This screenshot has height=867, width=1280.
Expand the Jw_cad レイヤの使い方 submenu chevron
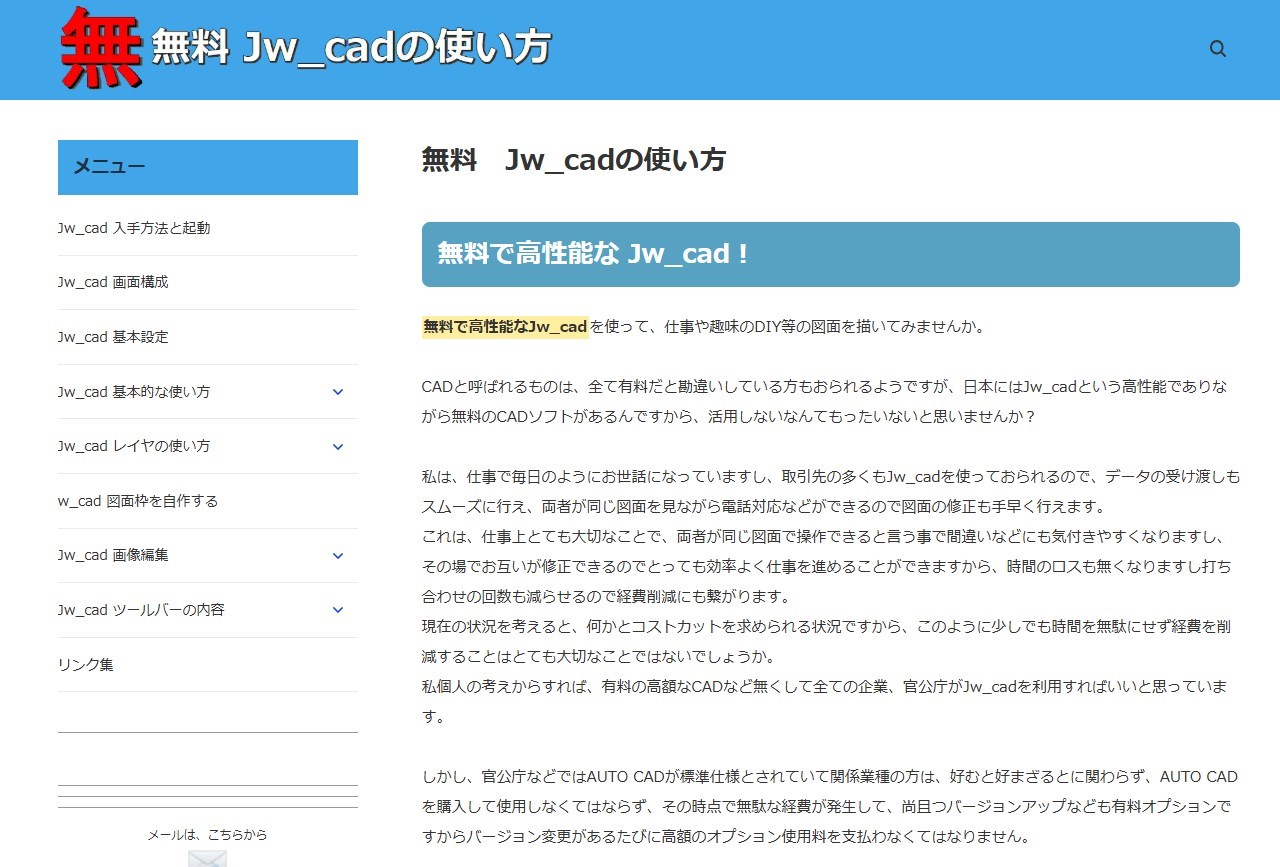point(338,447)
